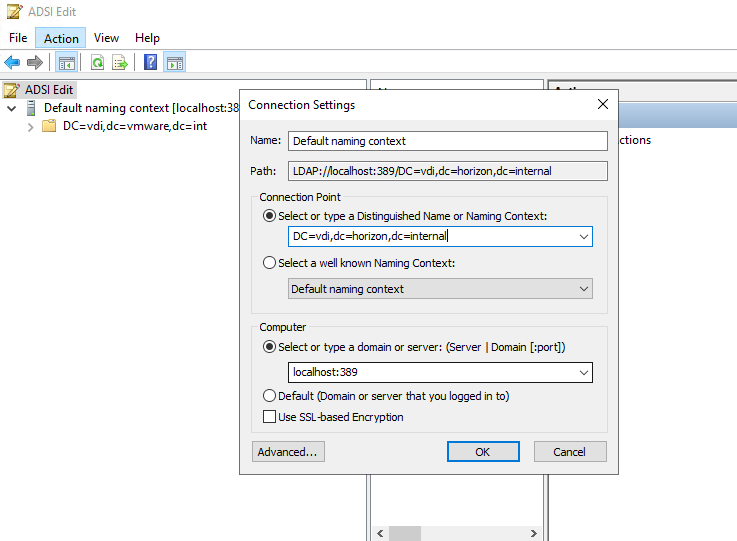Close the Connection Settings dialog
737x541 pixels.
[x=603, y=104]
